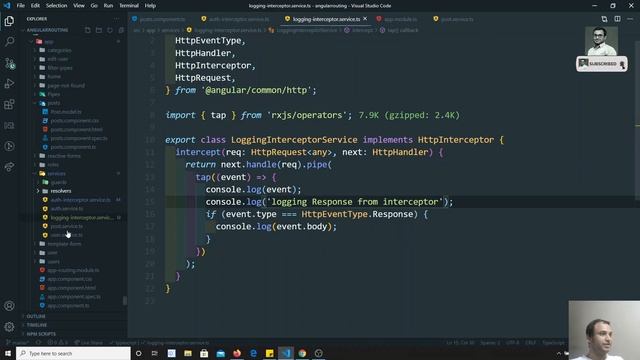Expand the categories folder
Viewport: 640px width, 360px height.
point(59,50)
